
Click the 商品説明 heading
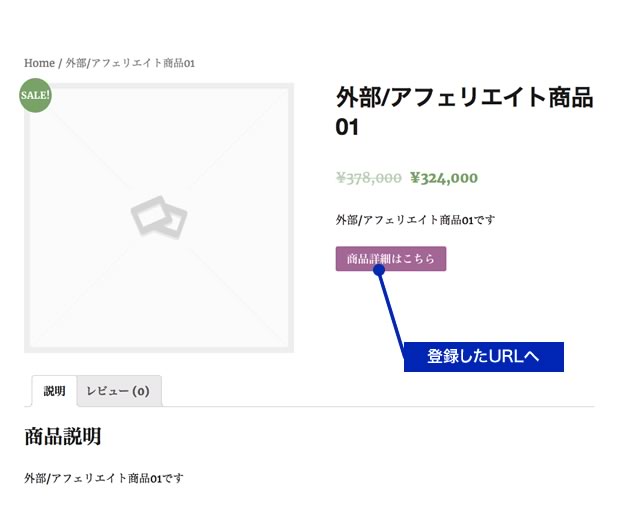coord(63,437)
